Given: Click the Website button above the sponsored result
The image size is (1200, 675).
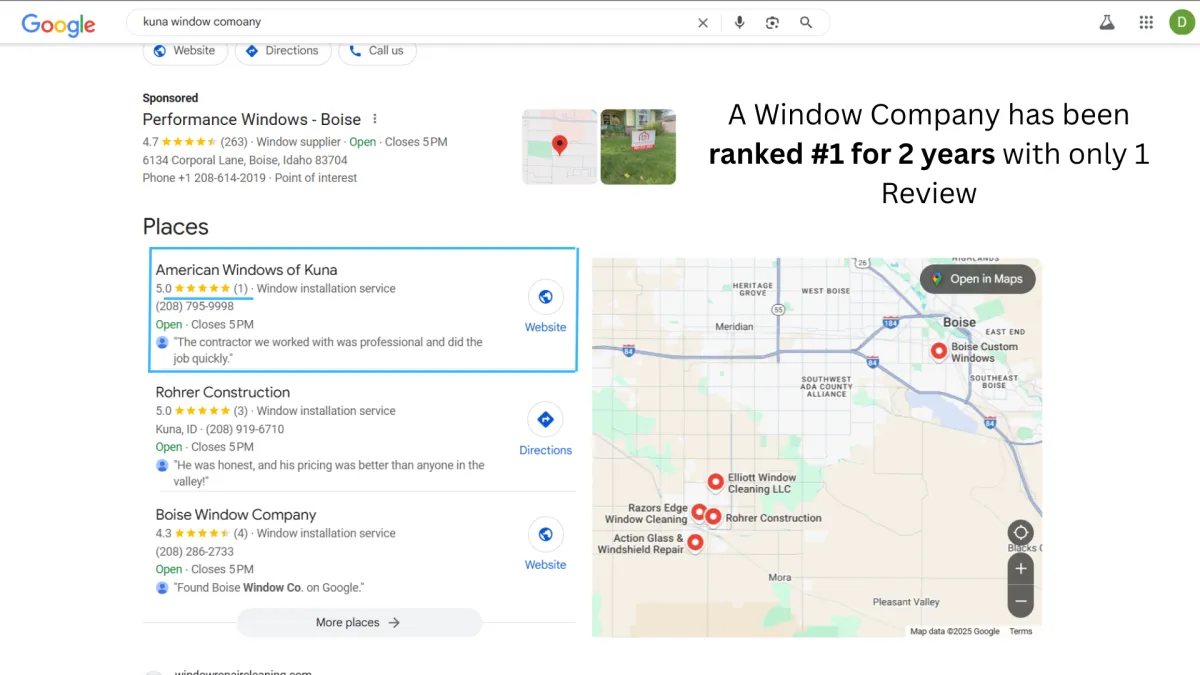Looking at the screenshot, I should click(185, 51).
